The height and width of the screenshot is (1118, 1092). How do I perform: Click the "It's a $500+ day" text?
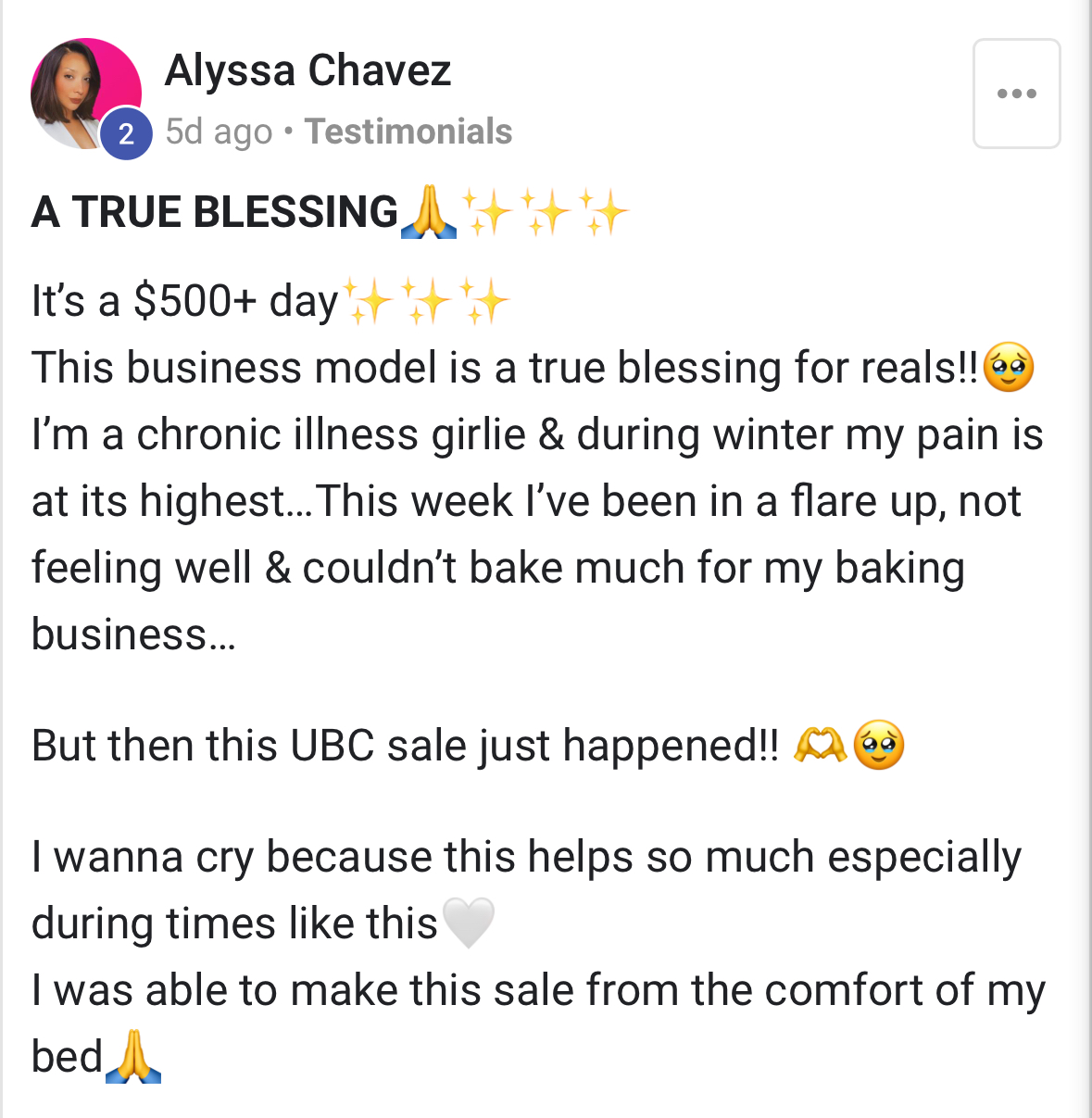click(184, 302)
